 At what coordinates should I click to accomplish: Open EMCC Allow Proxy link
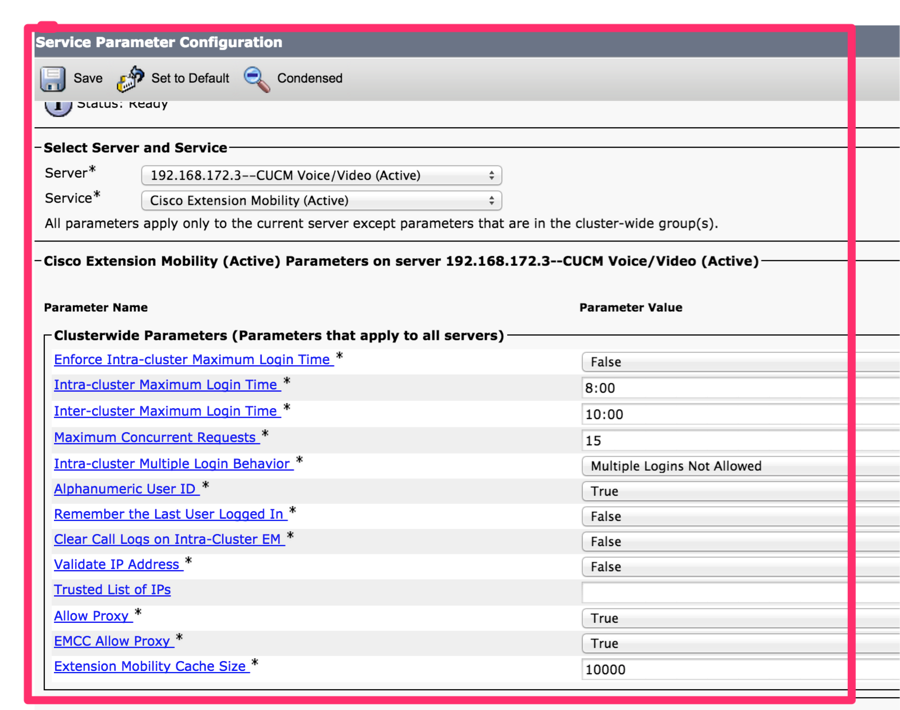(x=114, y=642)
